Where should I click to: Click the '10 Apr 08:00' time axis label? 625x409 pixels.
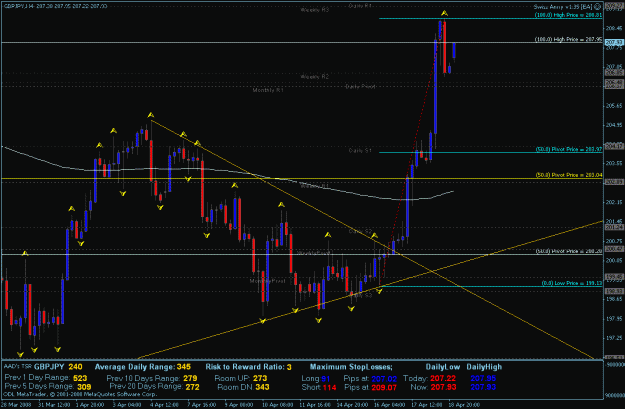tap(278, 405)
